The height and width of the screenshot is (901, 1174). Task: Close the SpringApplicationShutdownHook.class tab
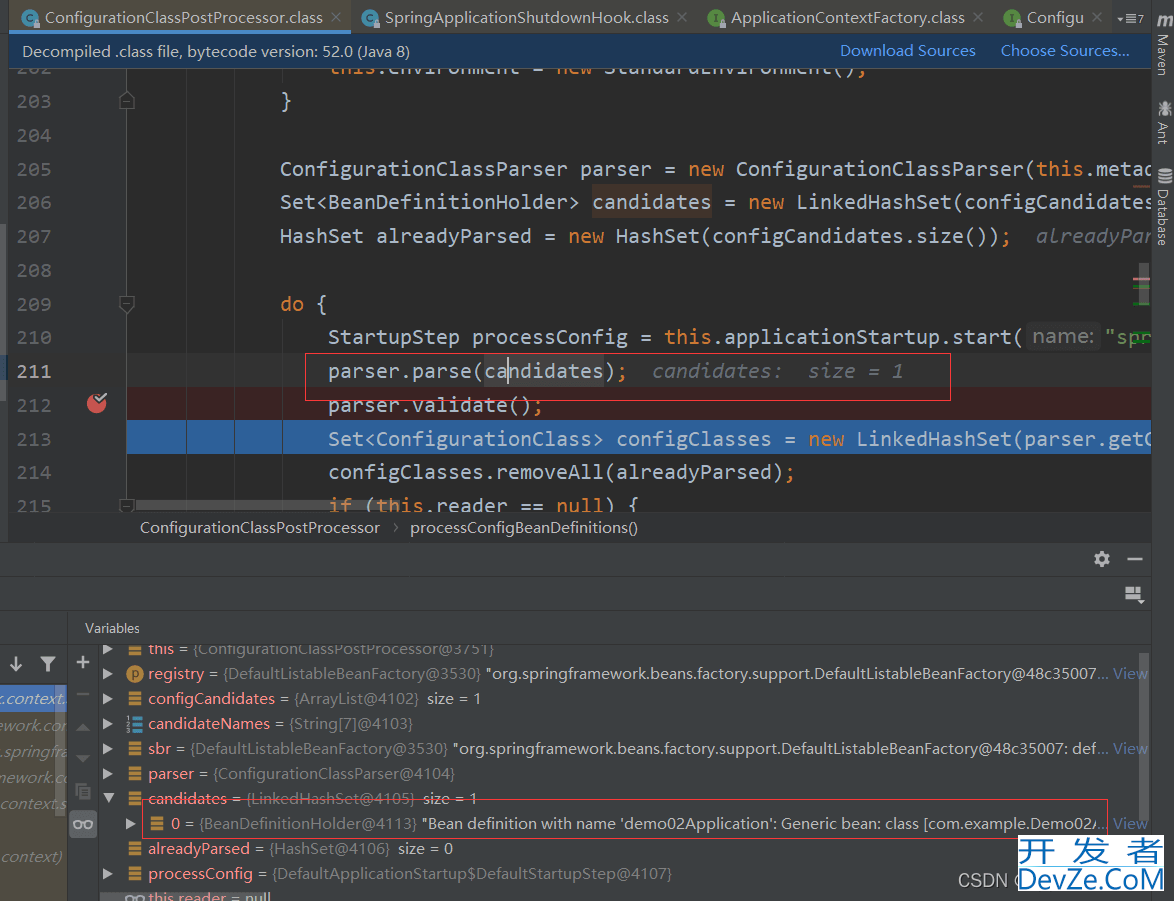[682, 17]
